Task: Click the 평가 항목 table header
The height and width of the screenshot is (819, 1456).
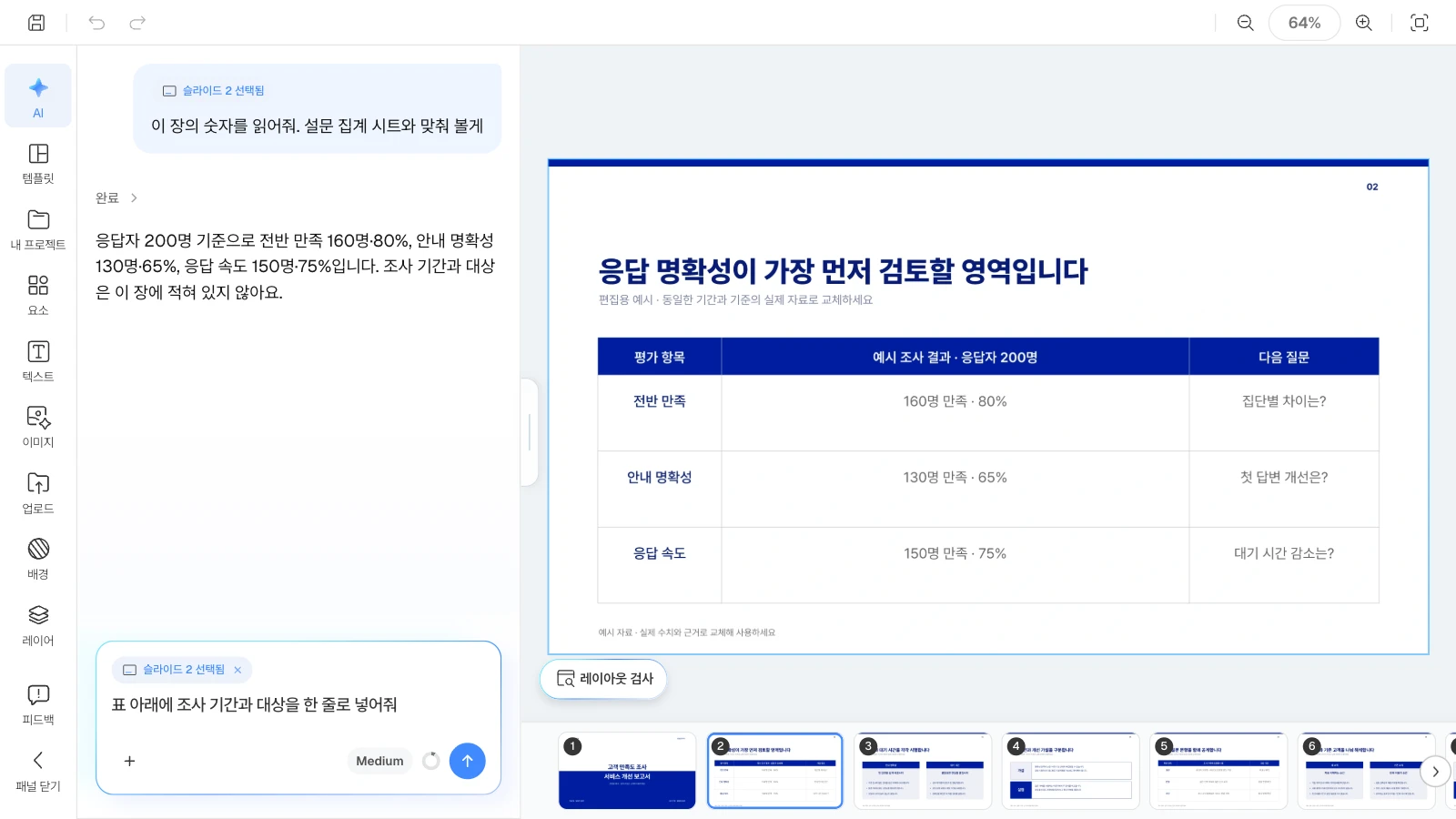Action: pos(660,357)
